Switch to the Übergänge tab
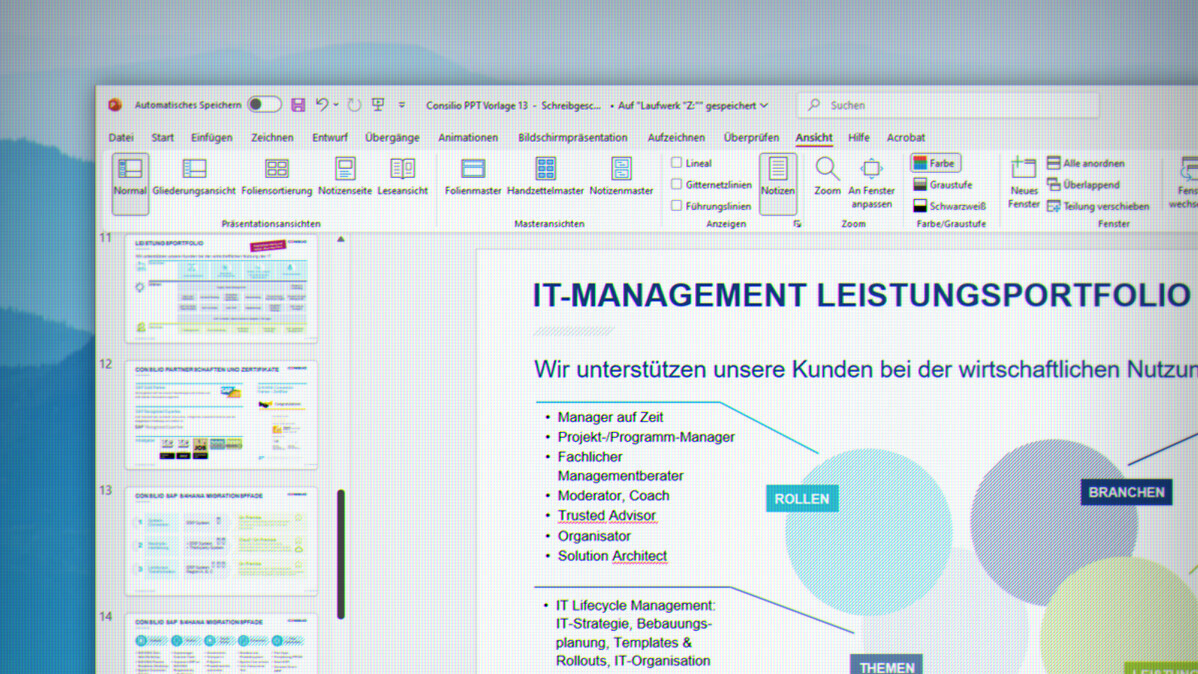This screenshot has width=1198, height=674. (392, 138)
